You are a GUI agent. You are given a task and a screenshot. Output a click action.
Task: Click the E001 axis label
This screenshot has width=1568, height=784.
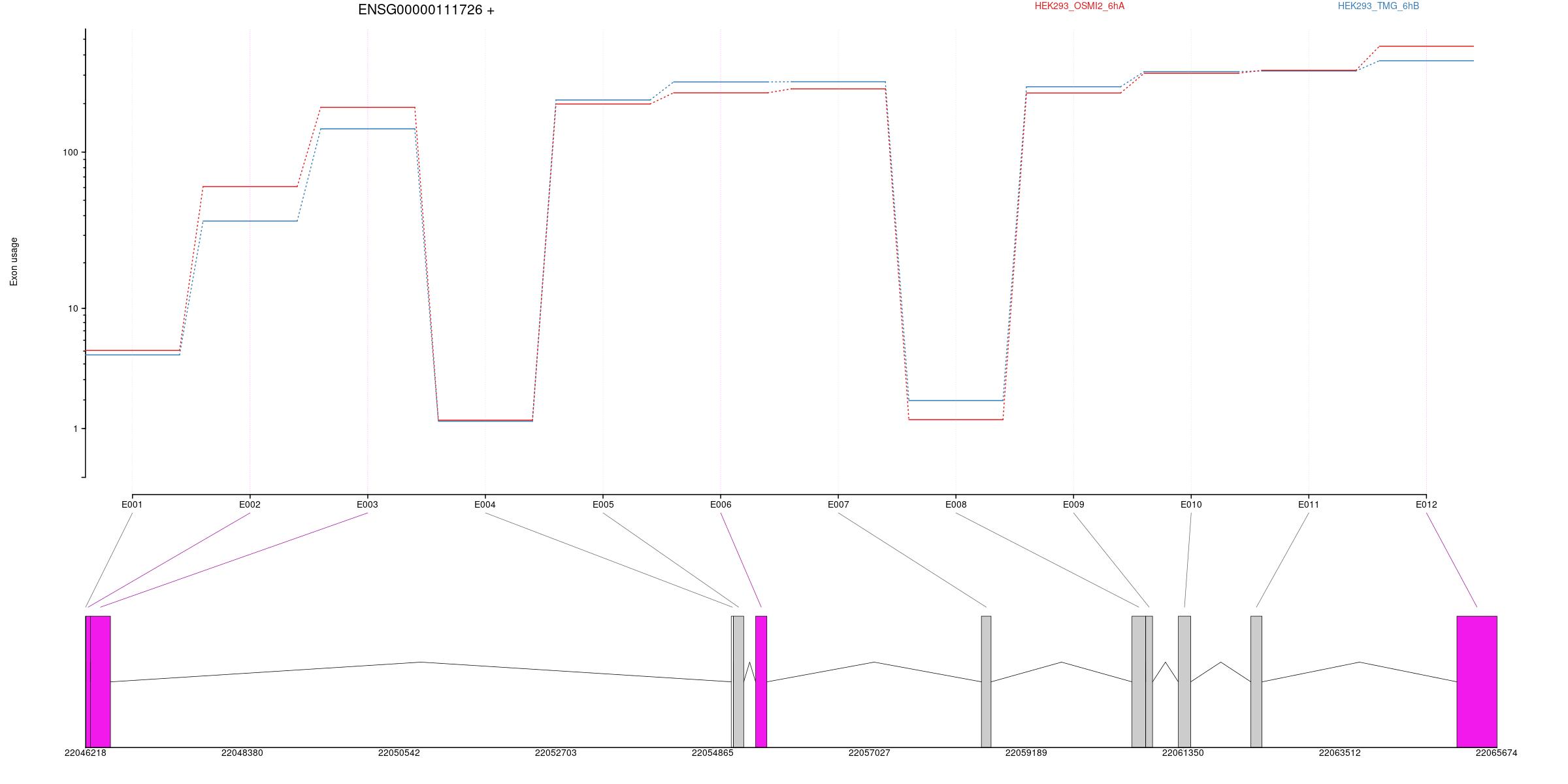(132, 504)
